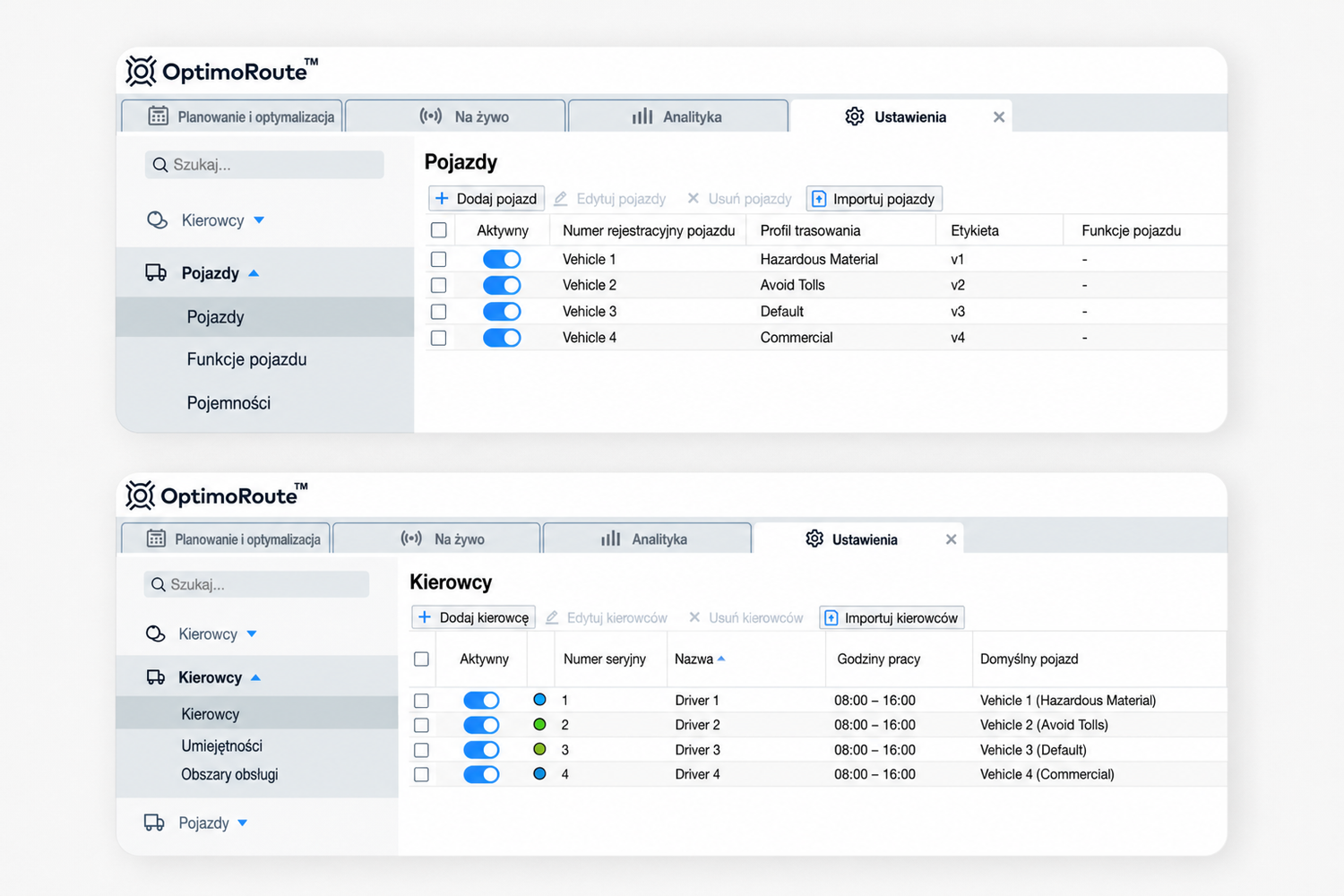The width and height of the screenshot is (1344, 896).
Task: Toggle active switch for Vehicle 3
Action: coord(502,311)
